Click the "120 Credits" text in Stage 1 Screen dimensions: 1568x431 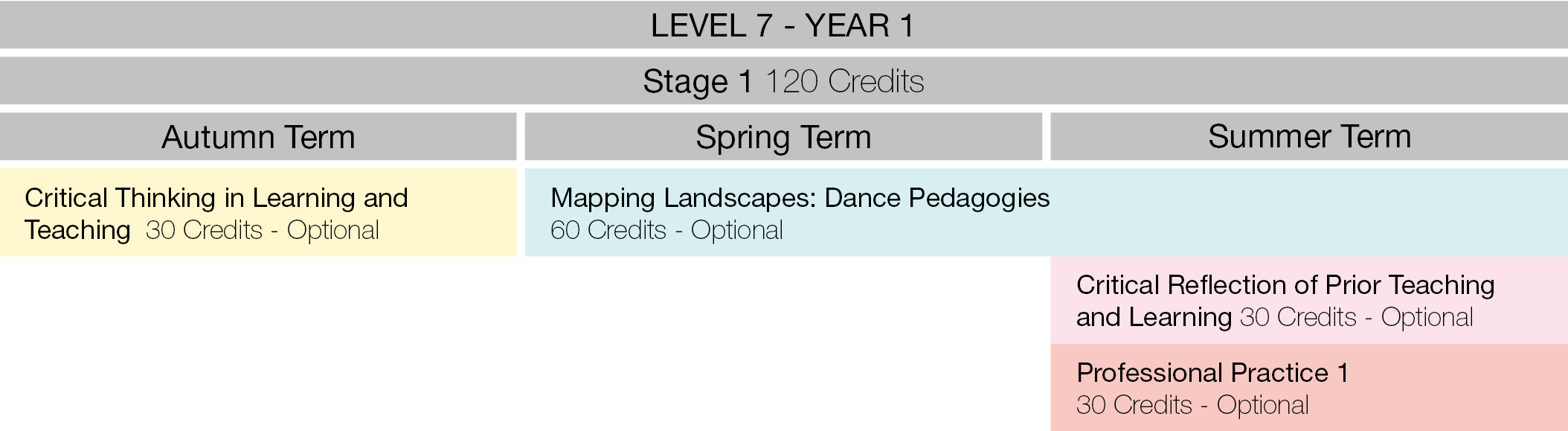(844, 81)
